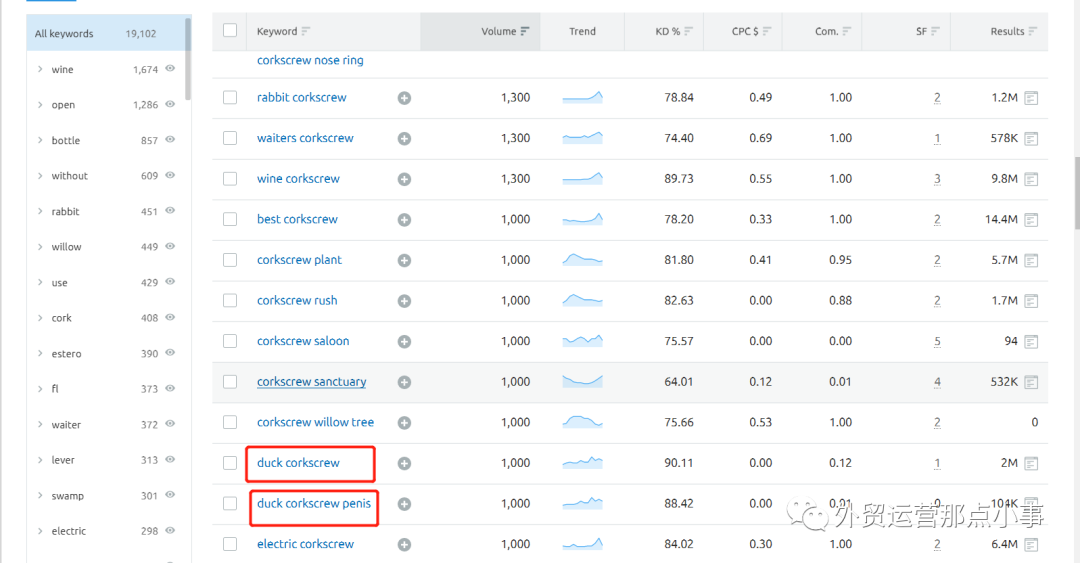The height and width of the screenshot is (563, 1080).
Task: Expand the swamp keyword group arrow
Action: pyautogui.click(x=40, y=496)
